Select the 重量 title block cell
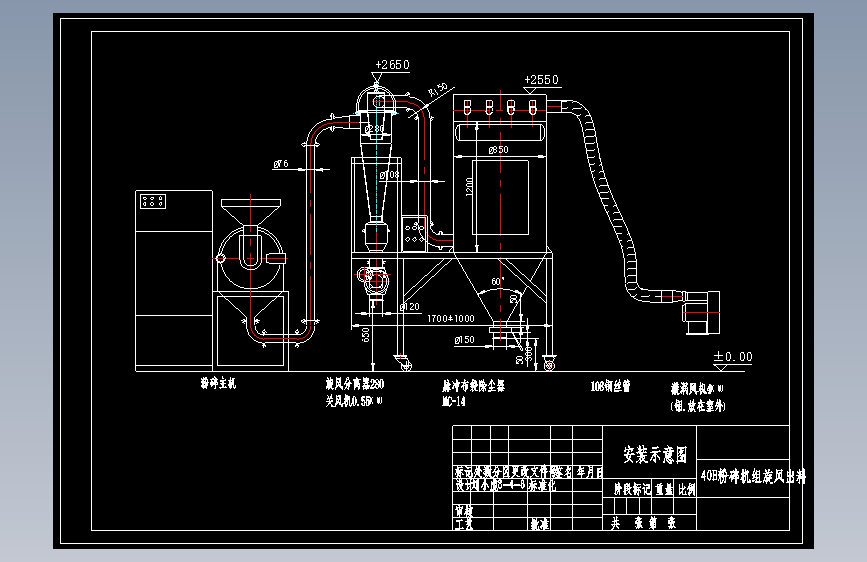 [x=664, y=489]
